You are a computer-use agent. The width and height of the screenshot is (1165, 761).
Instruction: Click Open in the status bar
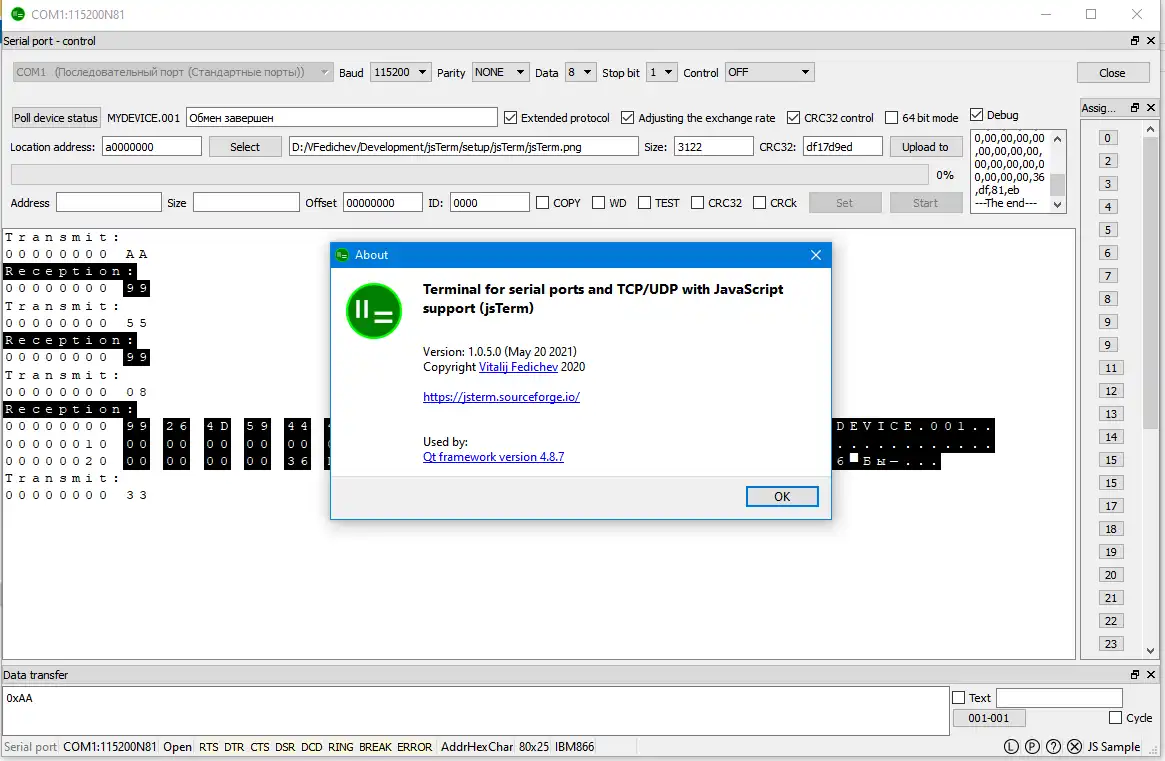177,747
